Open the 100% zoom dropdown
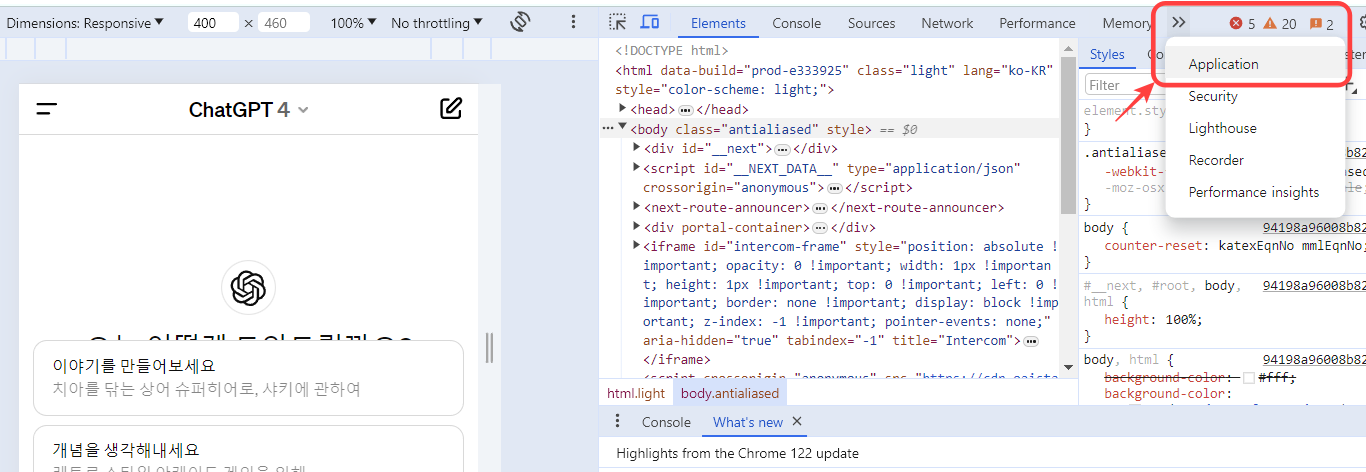Viewport: 1366px width, 472px height. click(353, 23)
